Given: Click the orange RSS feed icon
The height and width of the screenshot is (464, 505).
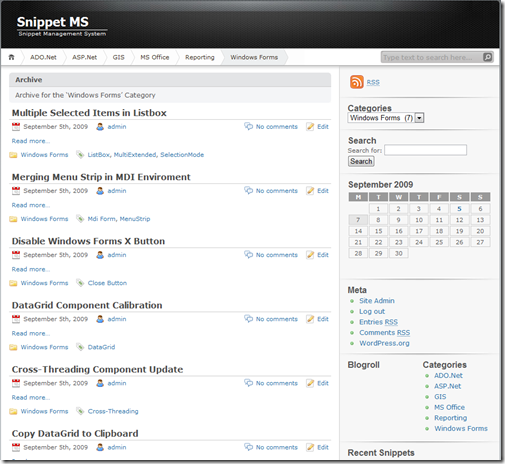Looking at the screenshot, I should coord(356,82).
